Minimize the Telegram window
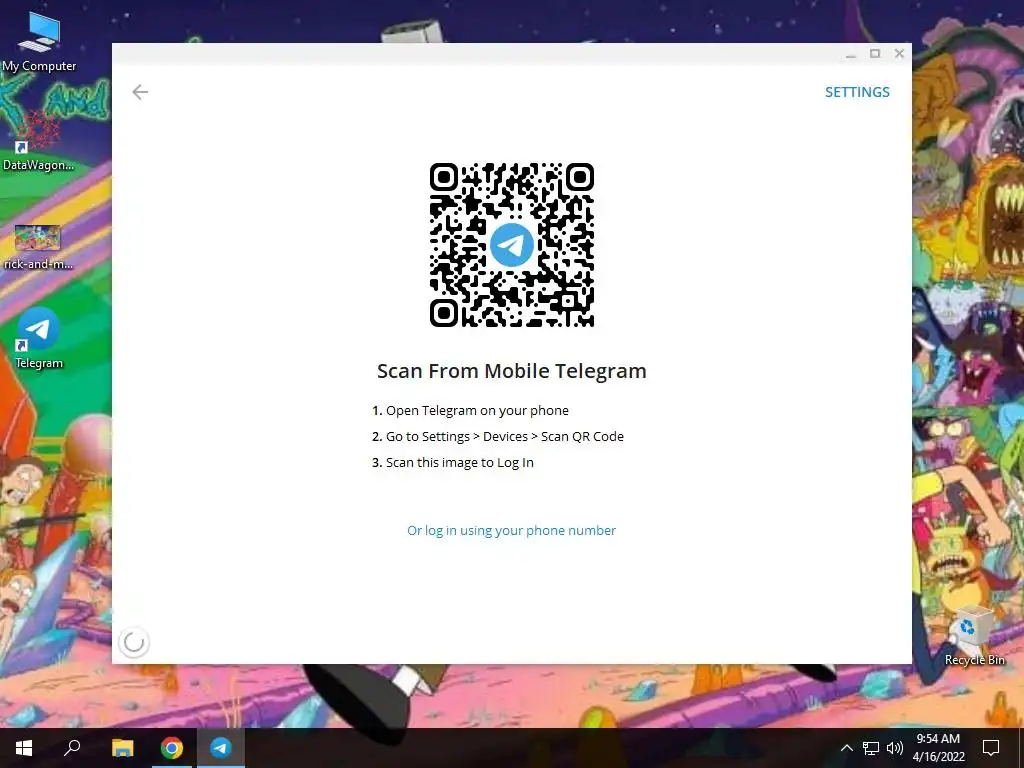The width and height of the screenshot is (1024, 768). point(850,54)
